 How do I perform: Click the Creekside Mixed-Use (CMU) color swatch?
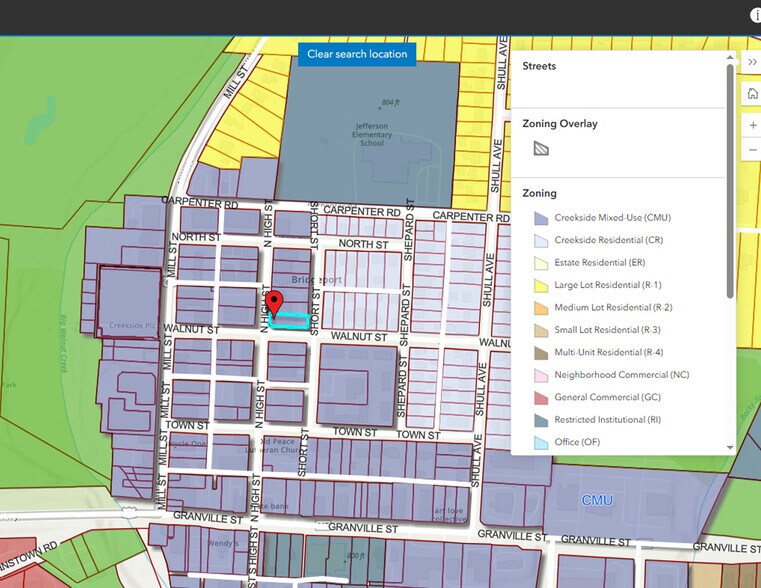(x=541, y=217)
